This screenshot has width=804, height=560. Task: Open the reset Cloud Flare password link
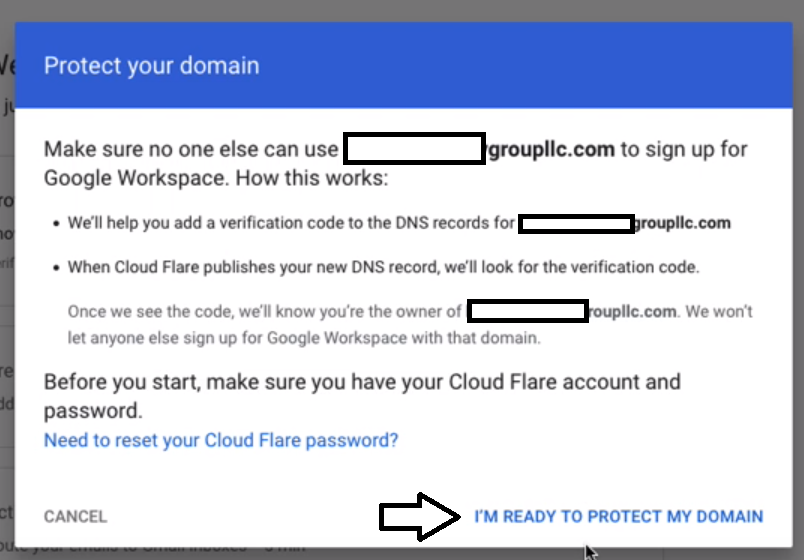pos(221,440)
